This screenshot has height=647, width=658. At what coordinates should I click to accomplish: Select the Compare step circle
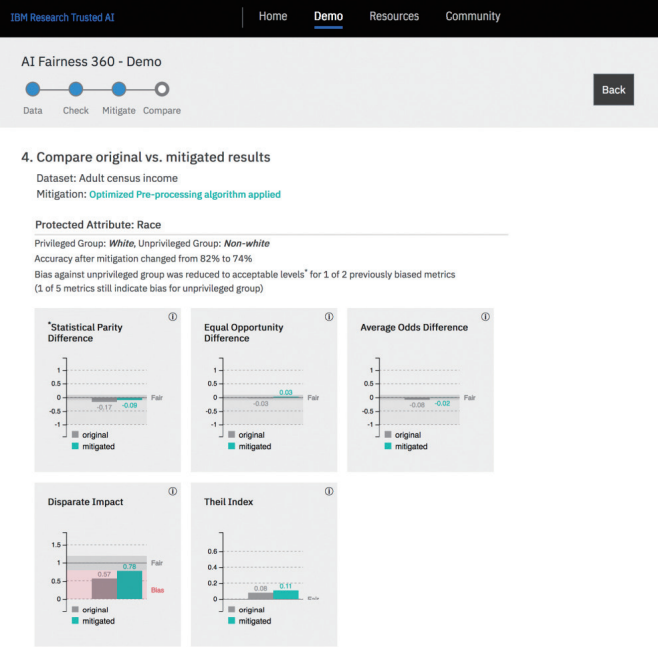[x=162, y=89]
